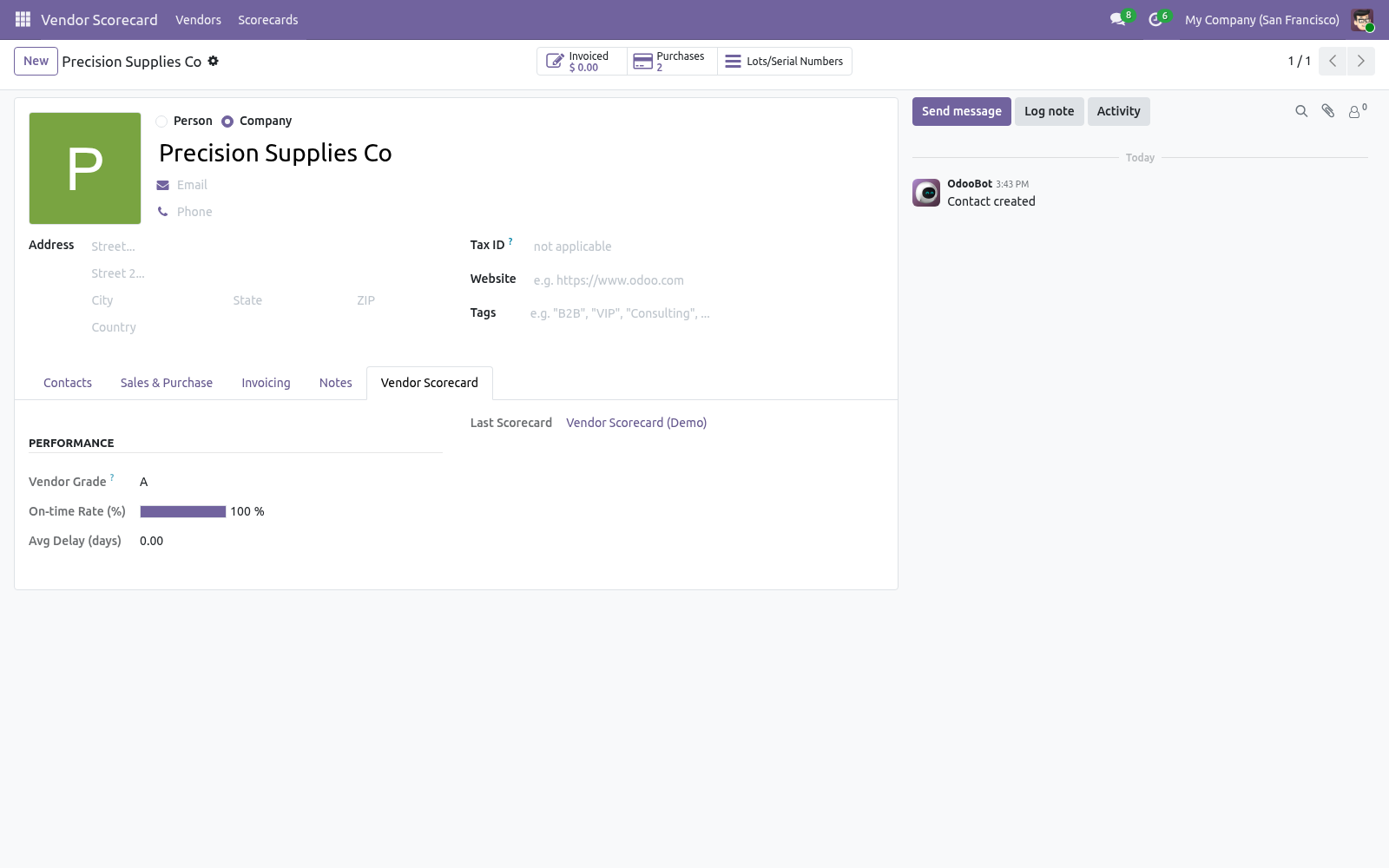The image size is (1389, 868).
Task: Click Log note button
Action: pyautogui.click(x=1049, y=111)
